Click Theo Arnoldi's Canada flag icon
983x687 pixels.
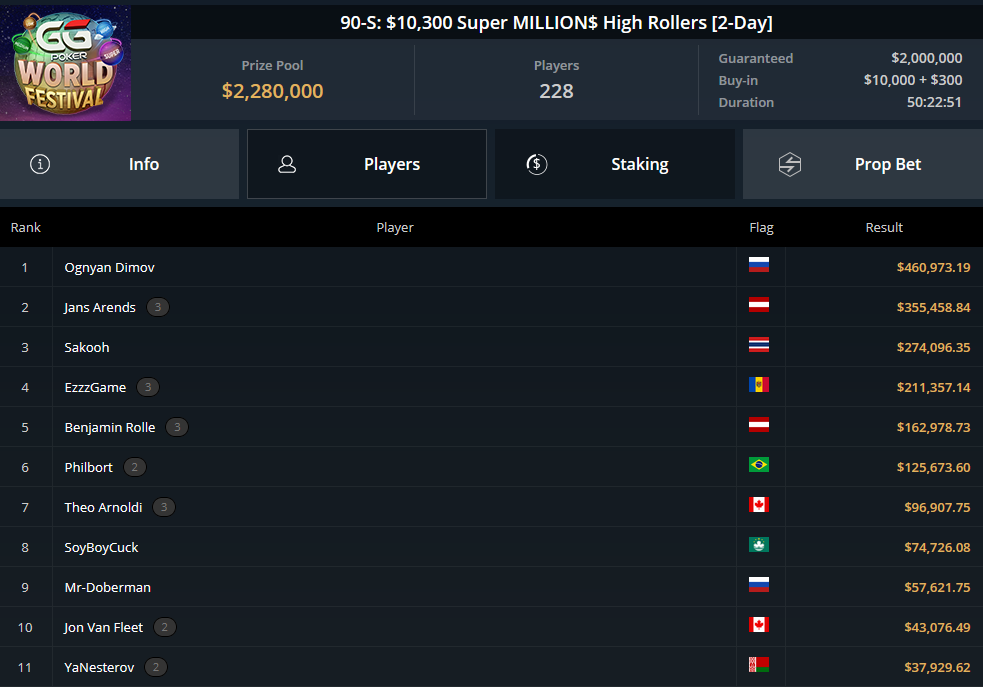coord(759,505)
